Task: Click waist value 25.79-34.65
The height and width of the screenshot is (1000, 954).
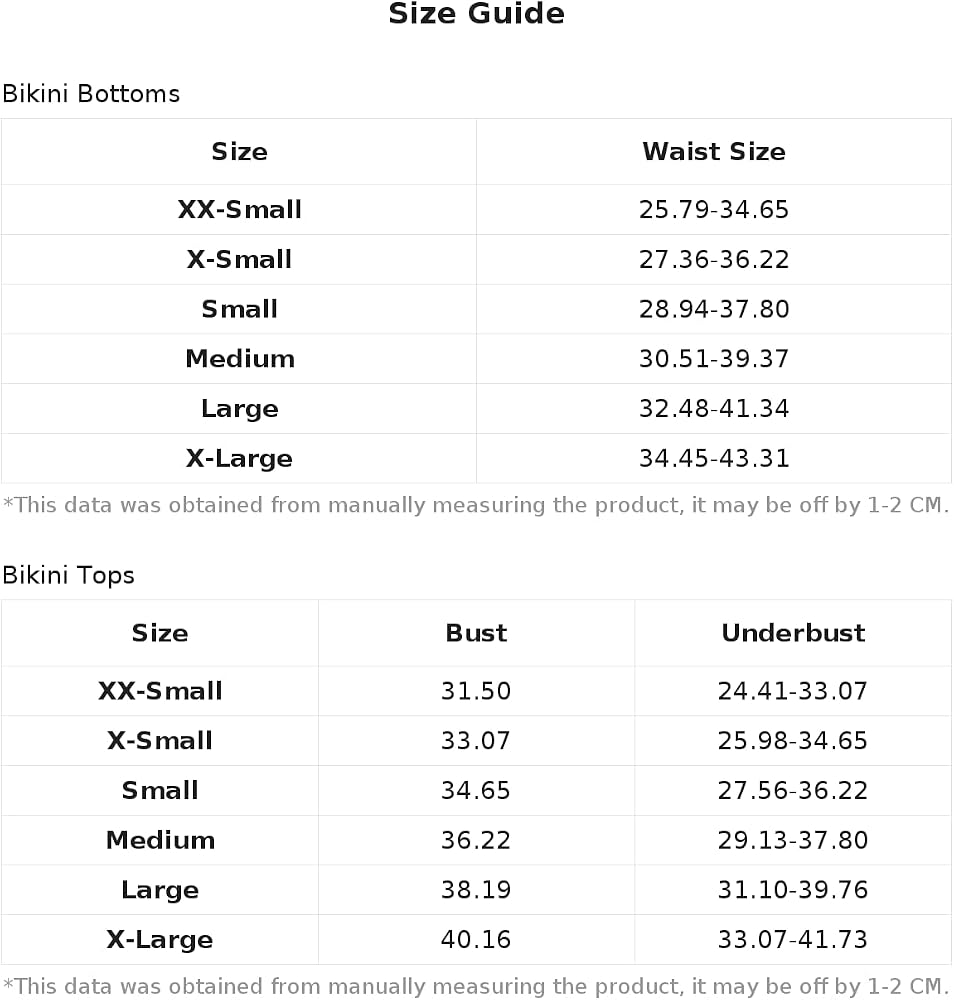Action: pos(714,210)
